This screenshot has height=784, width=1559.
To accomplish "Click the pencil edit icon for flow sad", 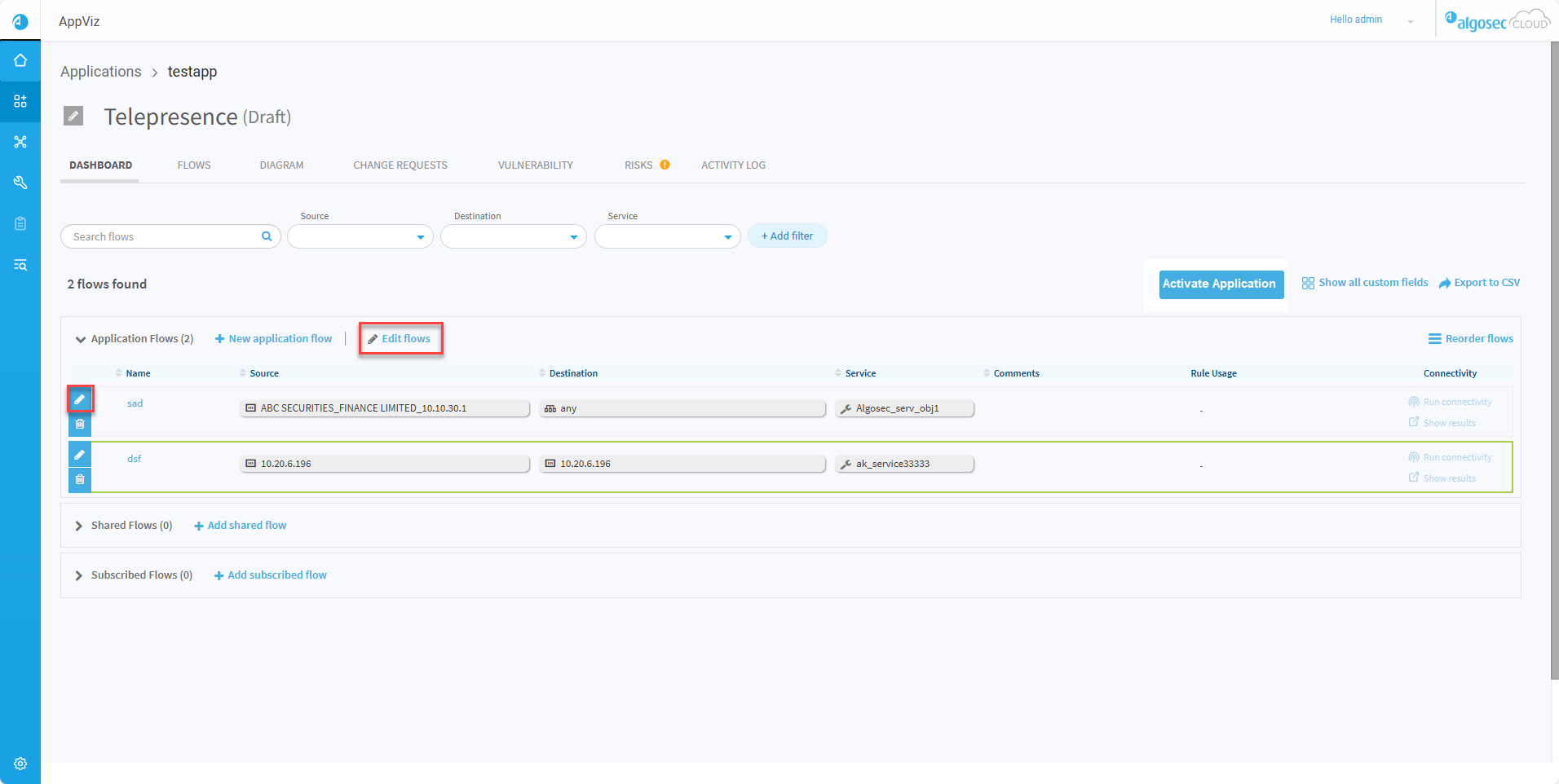I will point(80,399).
